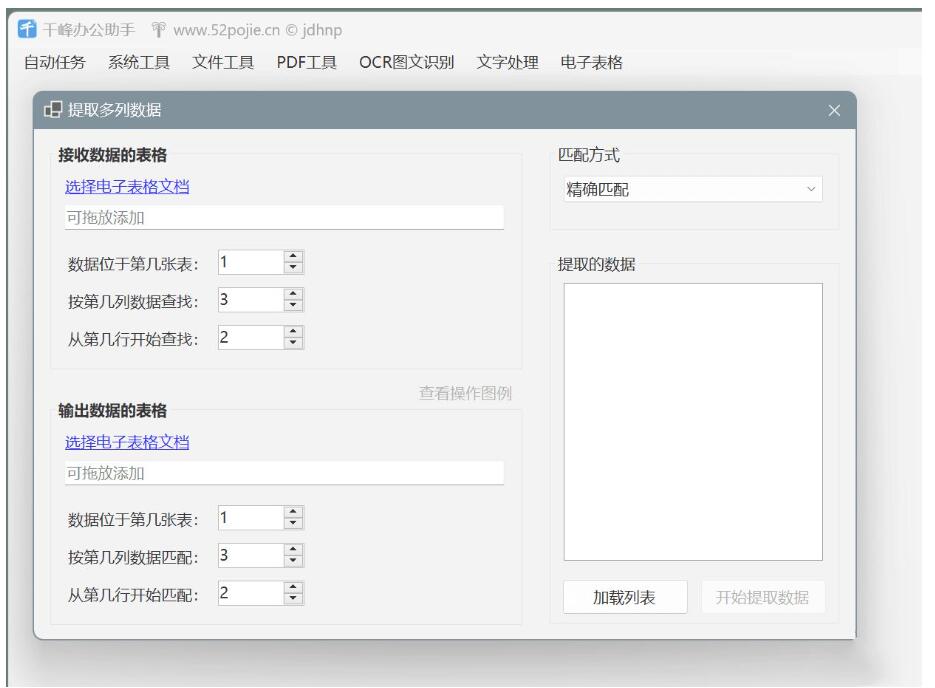The image size is (935, 688).
Task: Open the OCR图文识别 menu
Action: click(x=406, y=62)
